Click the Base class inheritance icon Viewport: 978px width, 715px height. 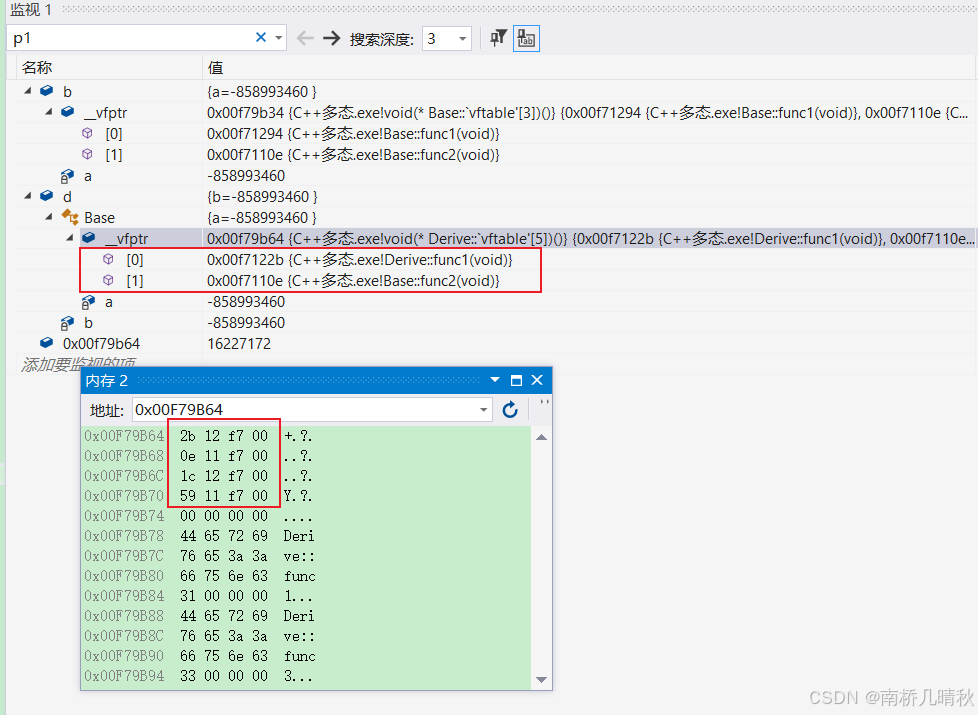pos(69,217)
